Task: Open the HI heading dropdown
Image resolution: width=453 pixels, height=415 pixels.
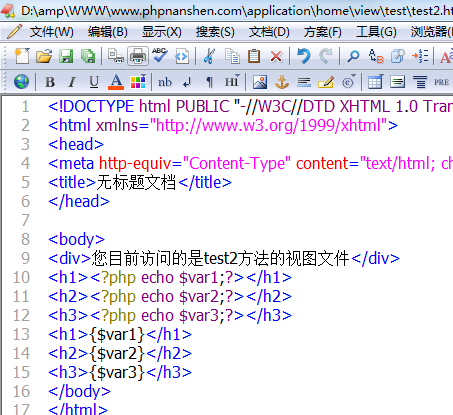Action: 232,81
